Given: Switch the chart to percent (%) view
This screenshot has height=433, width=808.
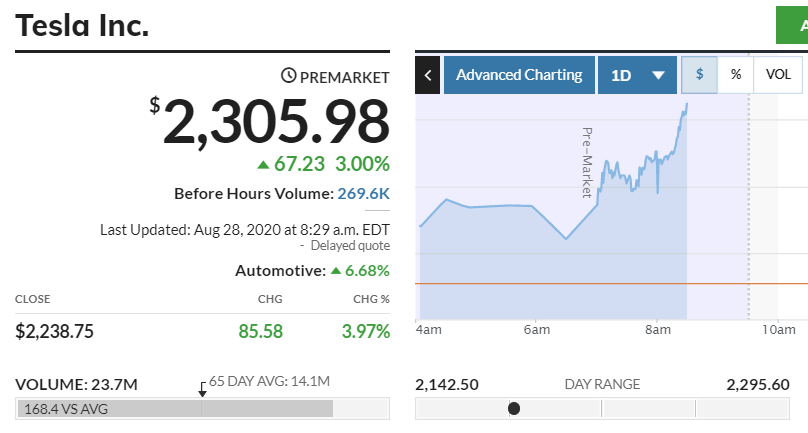Looking at the screenshot, I should click(736, 75).
